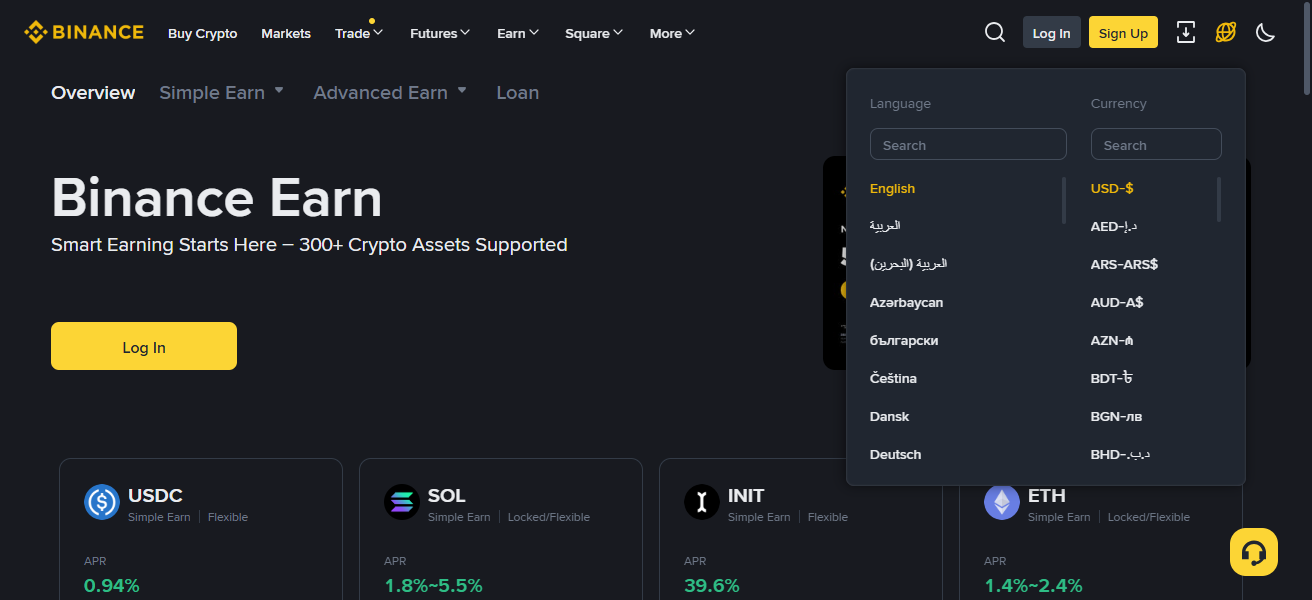Switch to dark mode via moon icon
This screenshot has height=600, width=1312.
tap(1264, 32)
